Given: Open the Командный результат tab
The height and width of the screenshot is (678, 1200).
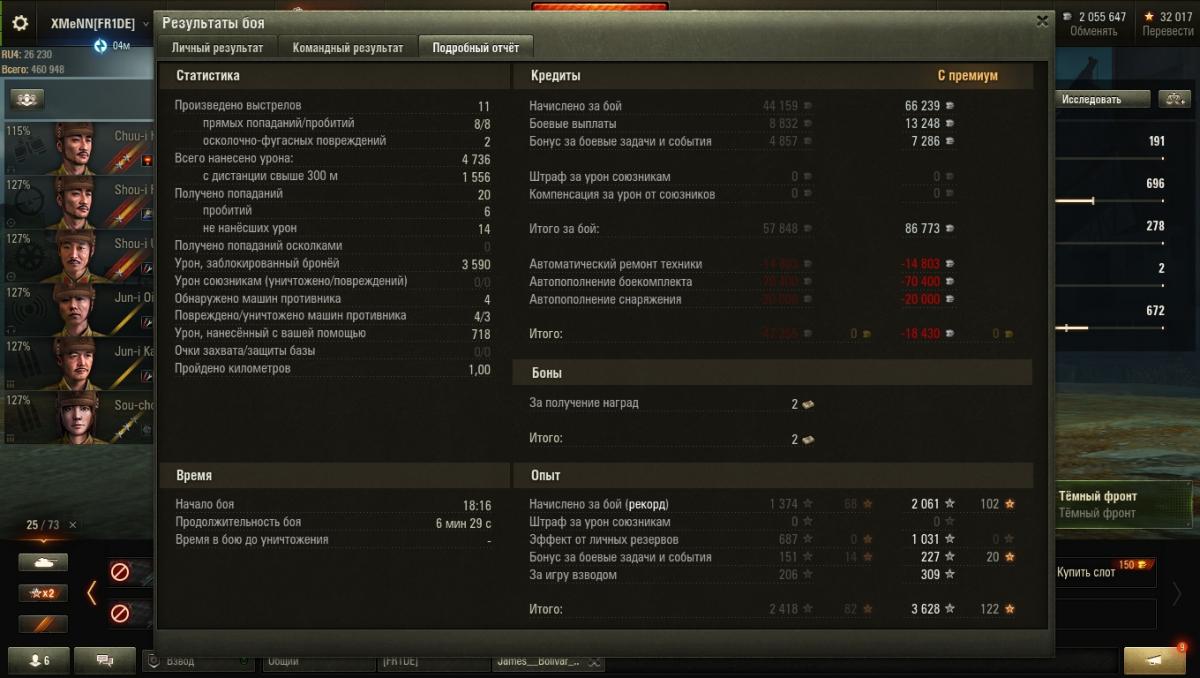Looking at the screenshot, I should tap(348, 47).
